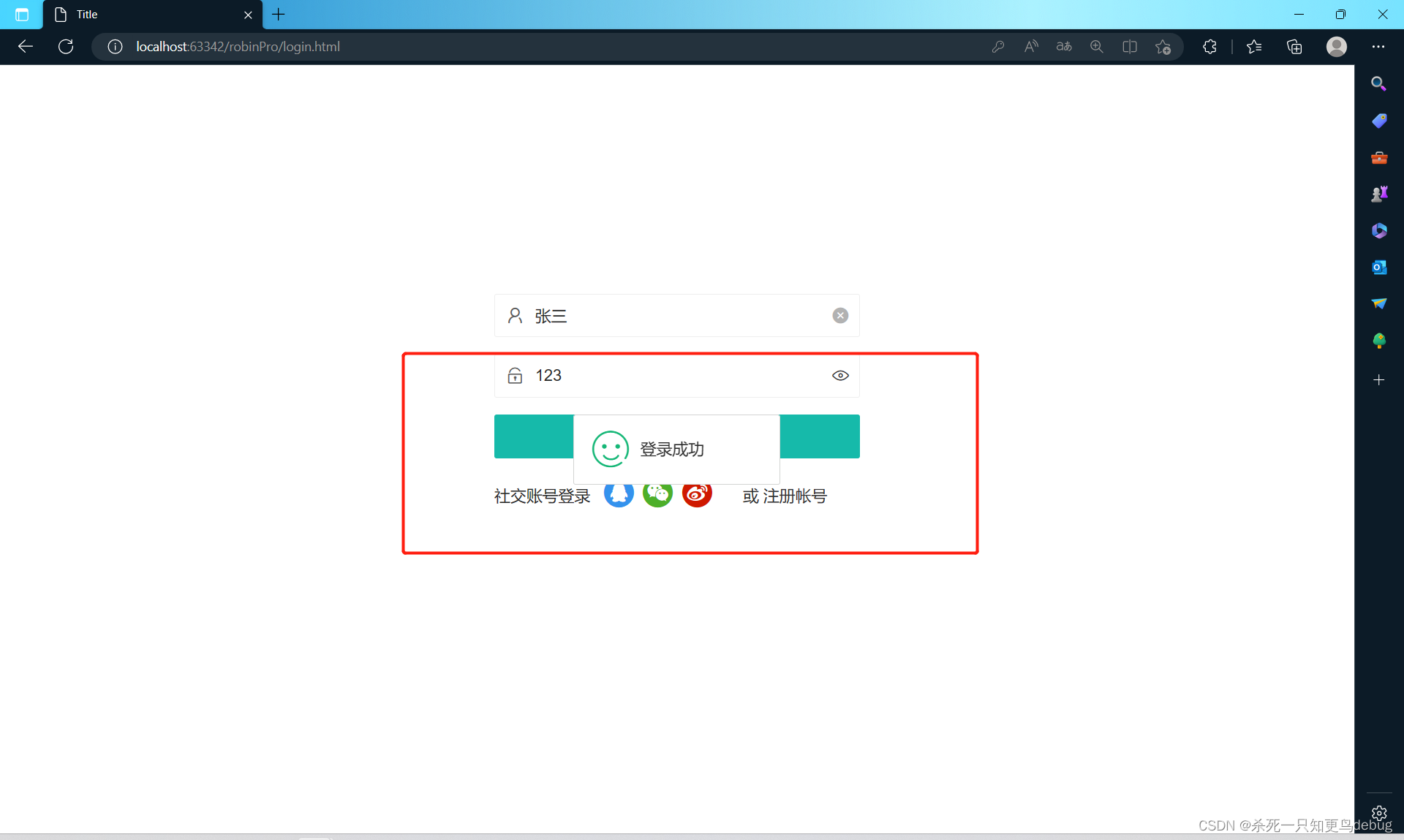Open the Favorites list

coord(1254,47)
